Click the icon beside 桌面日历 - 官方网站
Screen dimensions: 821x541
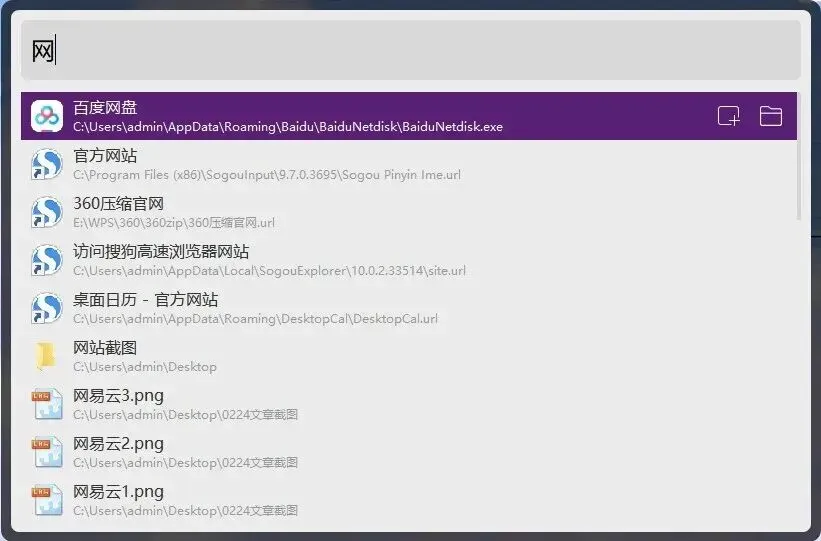(x=47, y=308)
